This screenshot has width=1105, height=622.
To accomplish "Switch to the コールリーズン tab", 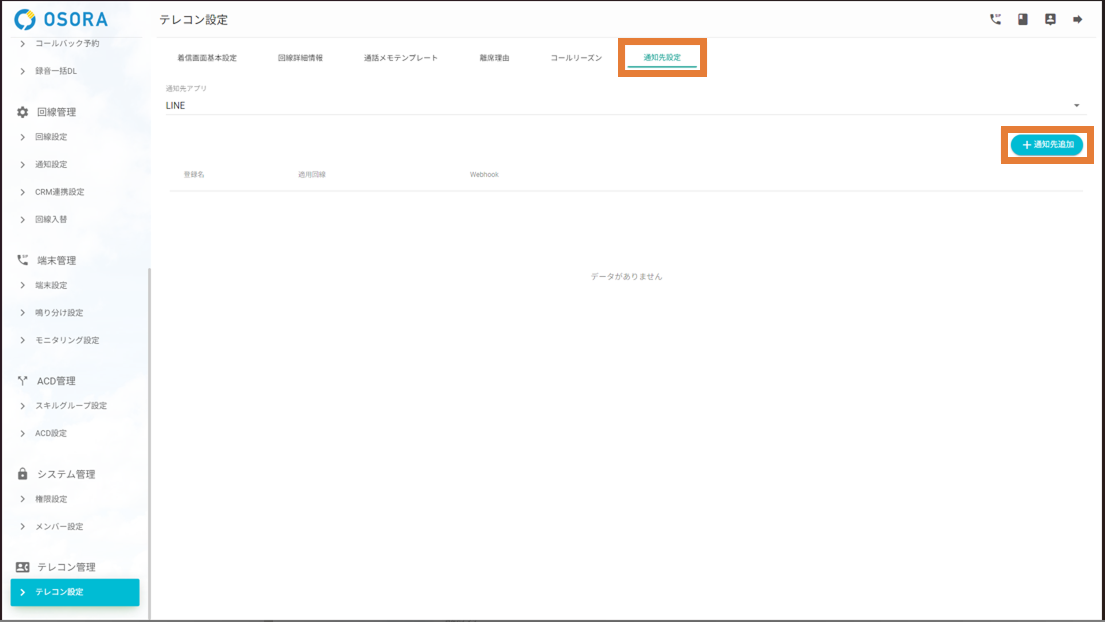I will [x=573, y=57].
